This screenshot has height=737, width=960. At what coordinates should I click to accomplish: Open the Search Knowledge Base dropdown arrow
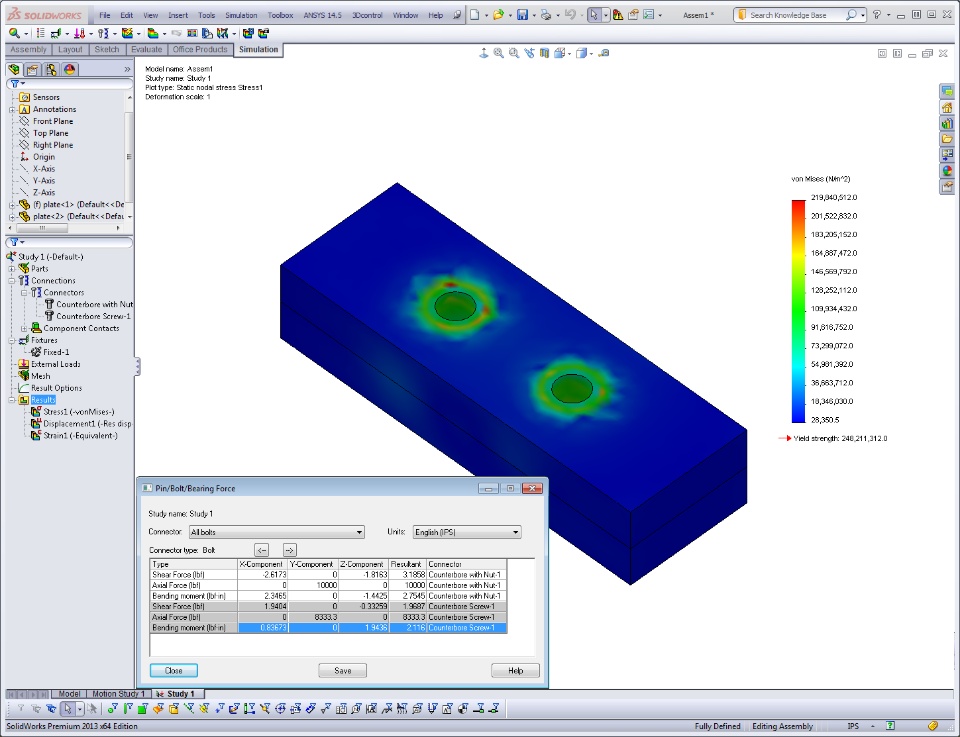click(862, 15)
